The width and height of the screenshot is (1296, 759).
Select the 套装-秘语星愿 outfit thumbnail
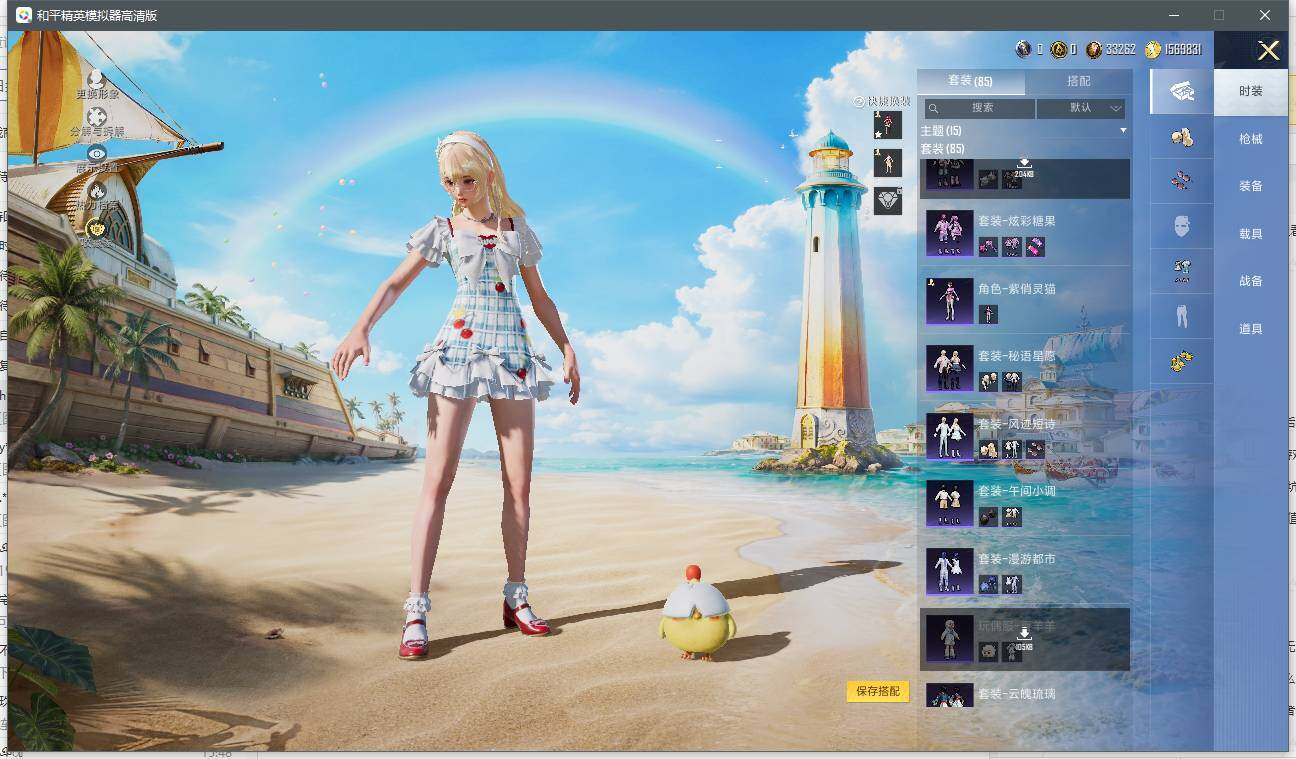coord(949,368)
